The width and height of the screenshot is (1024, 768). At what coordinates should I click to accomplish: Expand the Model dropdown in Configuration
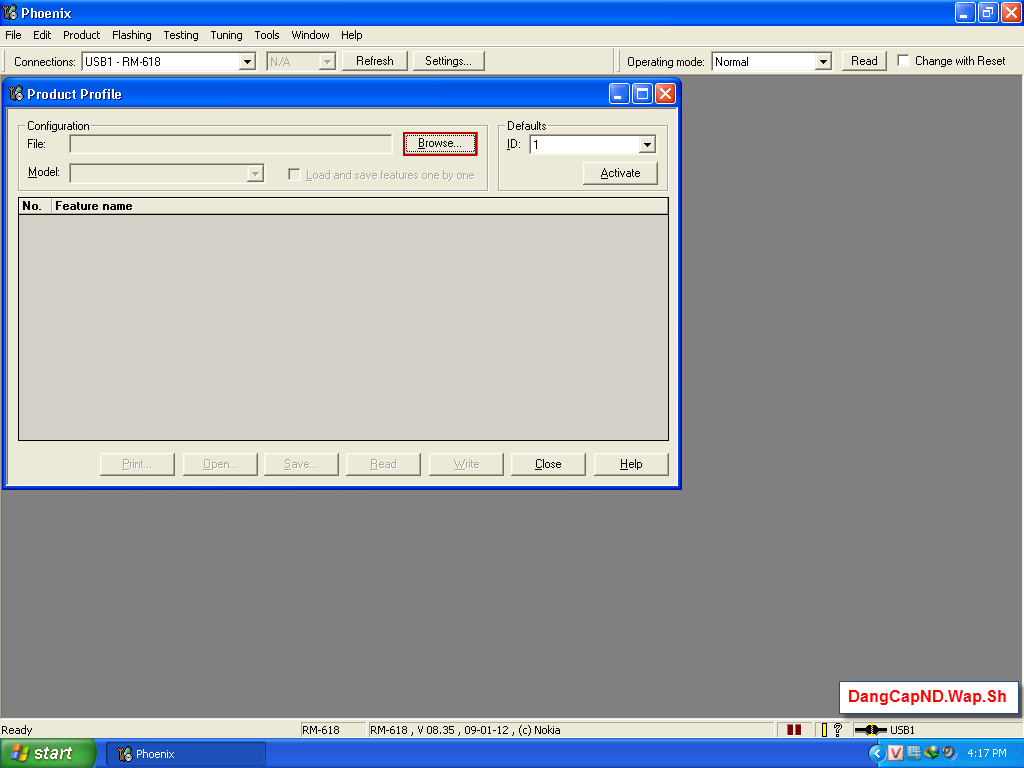point(255,173)
